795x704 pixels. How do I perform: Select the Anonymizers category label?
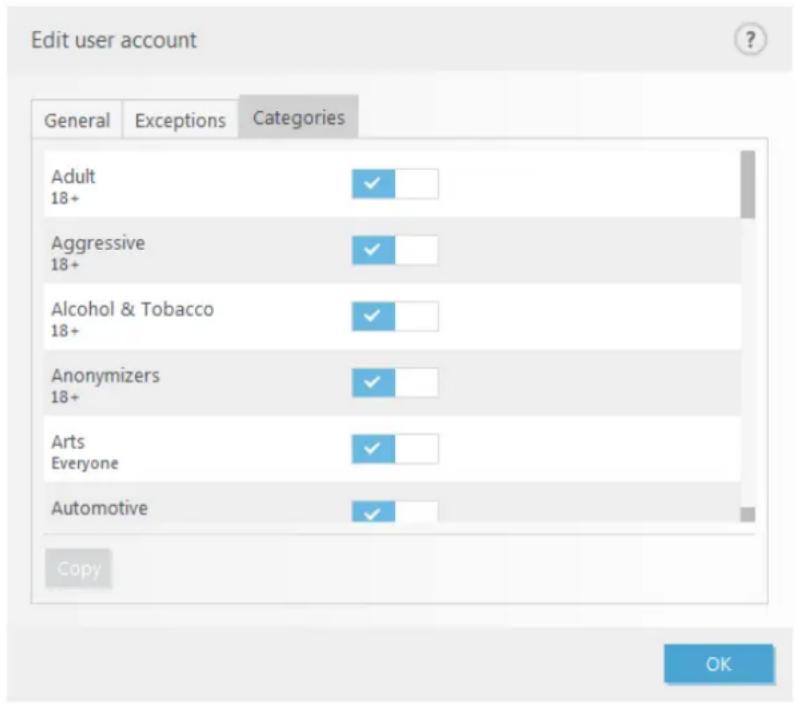105,376
